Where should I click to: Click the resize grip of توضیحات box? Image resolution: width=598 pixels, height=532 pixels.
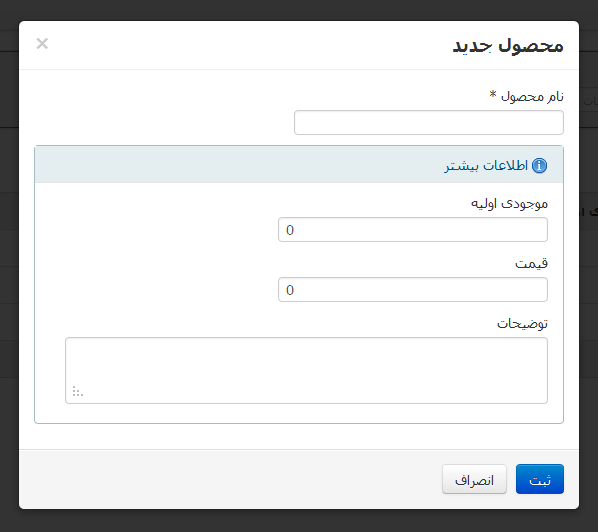pyautogui.click(x=77, y=391)
